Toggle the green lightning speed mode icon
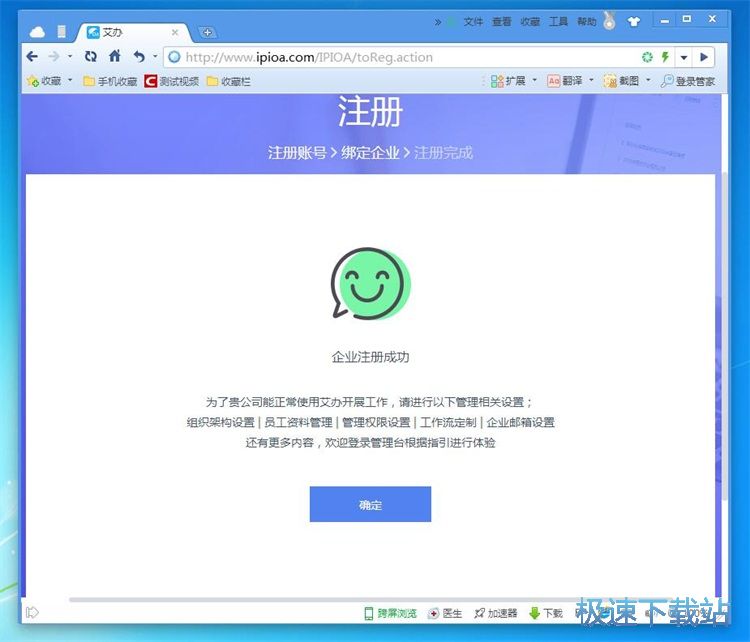750x642 pixels. tap(665, 57)
